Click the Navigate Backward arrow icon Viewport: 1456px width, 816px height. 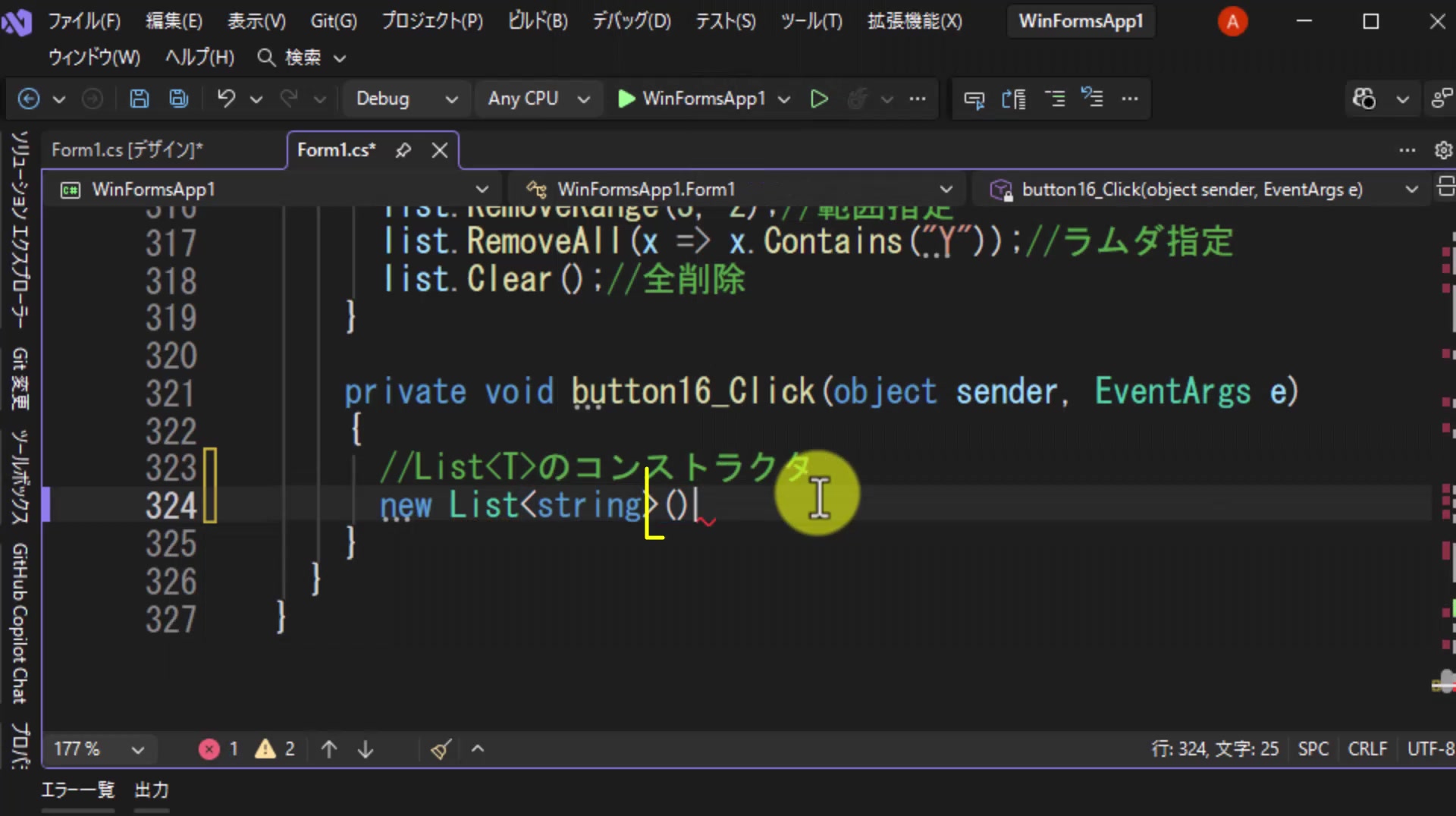(x=29, y=99)
